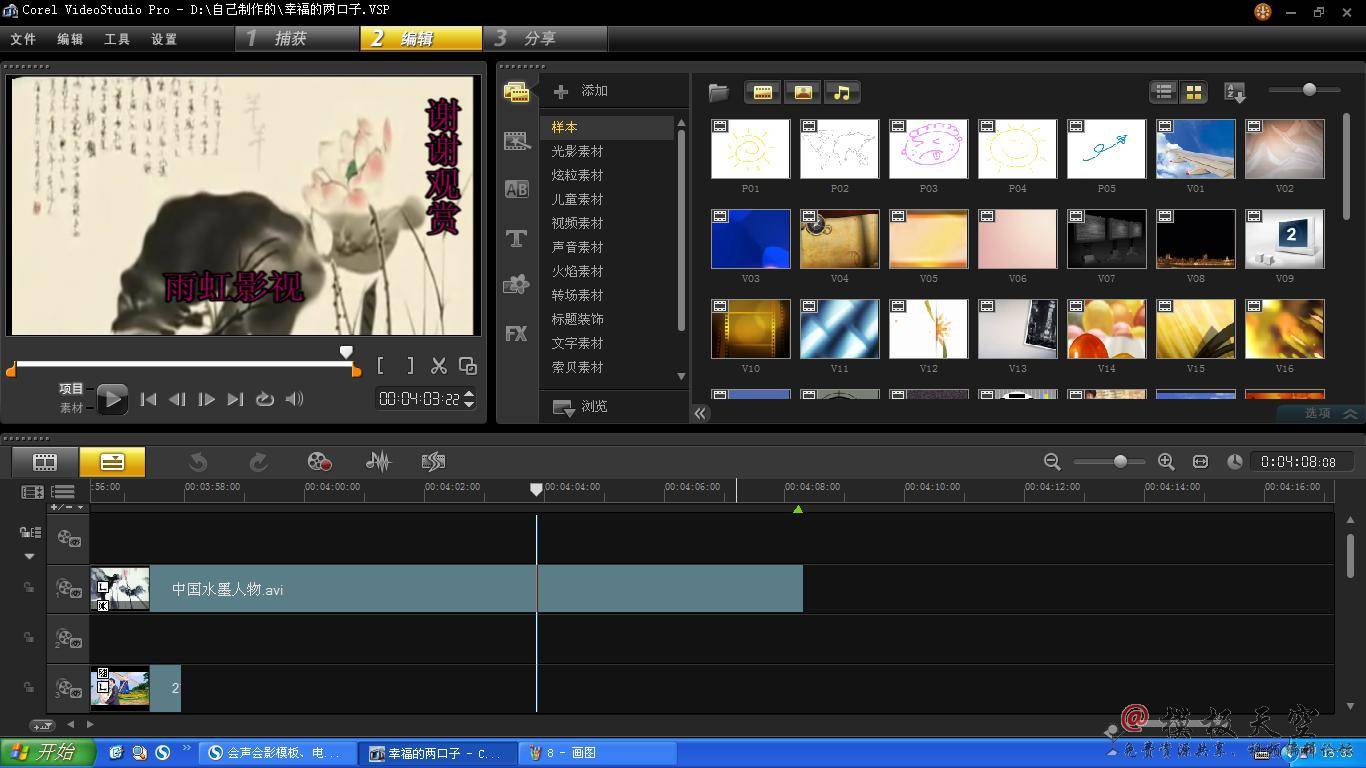Open the Transition library icon
The width and height of the screenshot is (1366, 768).
(516, 141)
